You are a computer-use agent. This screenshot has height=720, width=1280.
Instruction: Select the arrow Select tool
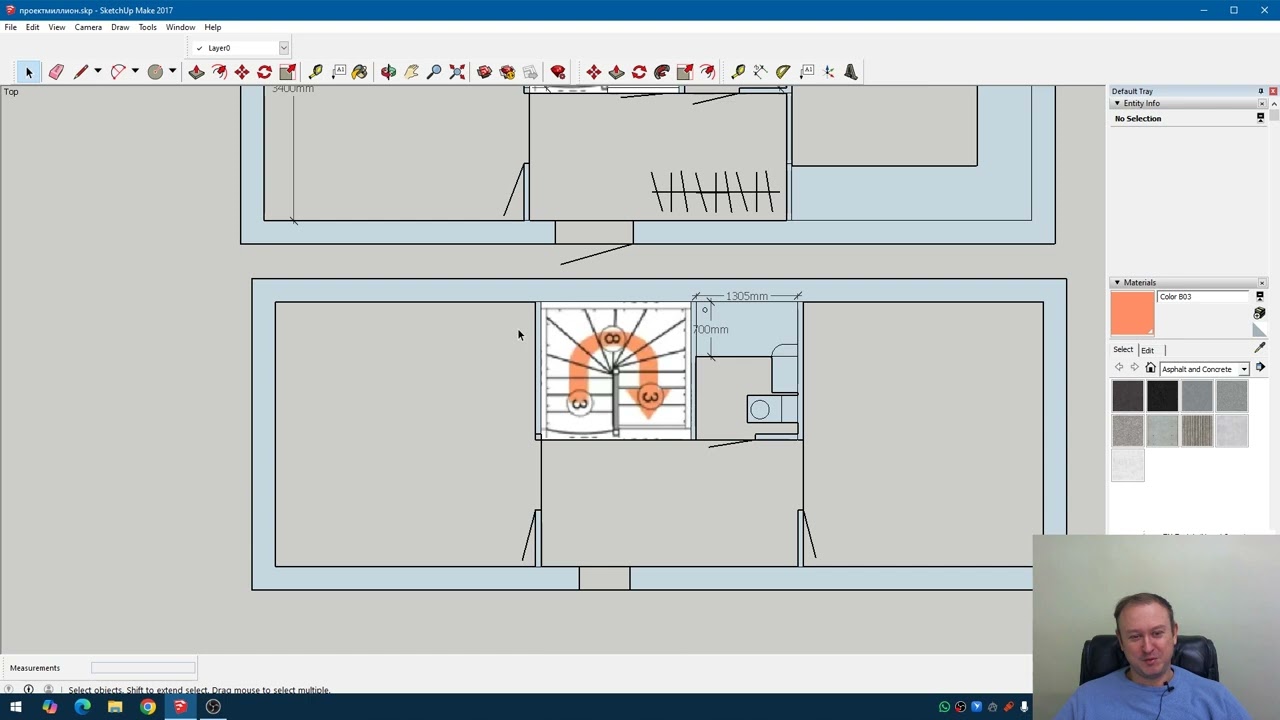[29, 72]
